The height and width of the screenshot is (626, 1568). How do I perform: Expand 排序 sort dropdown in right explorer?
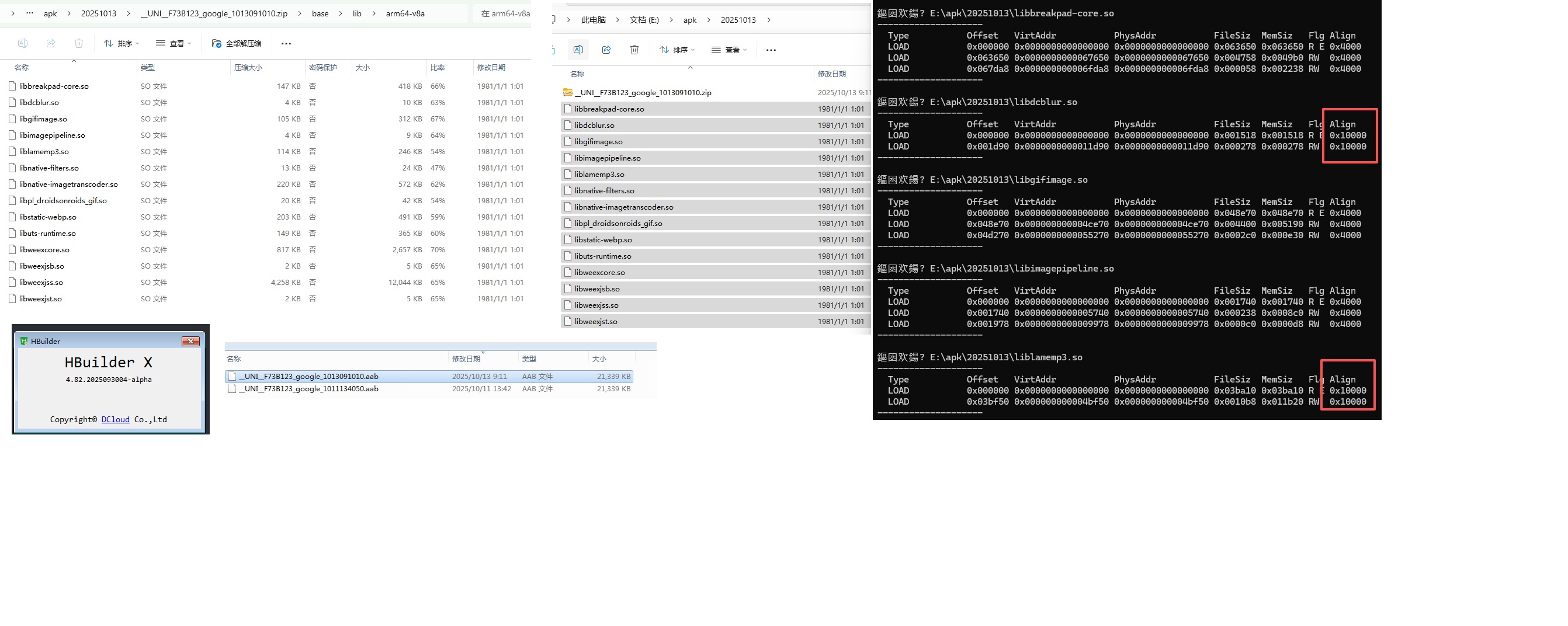[677, 50]
